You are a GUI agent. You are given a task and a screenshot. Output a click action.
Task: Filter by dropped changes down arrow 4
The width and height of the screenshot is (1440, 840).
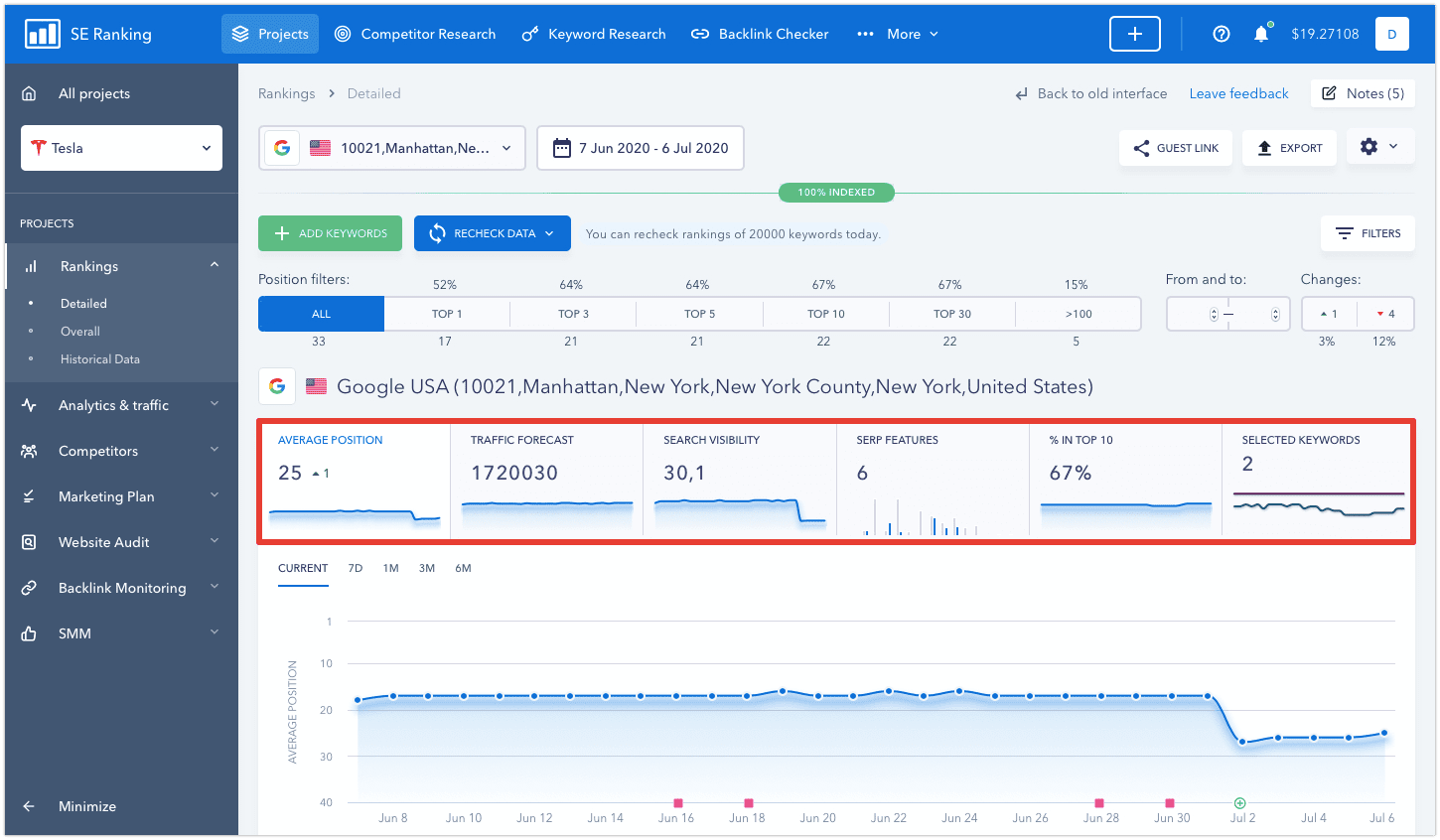[x=1385, y=314]
